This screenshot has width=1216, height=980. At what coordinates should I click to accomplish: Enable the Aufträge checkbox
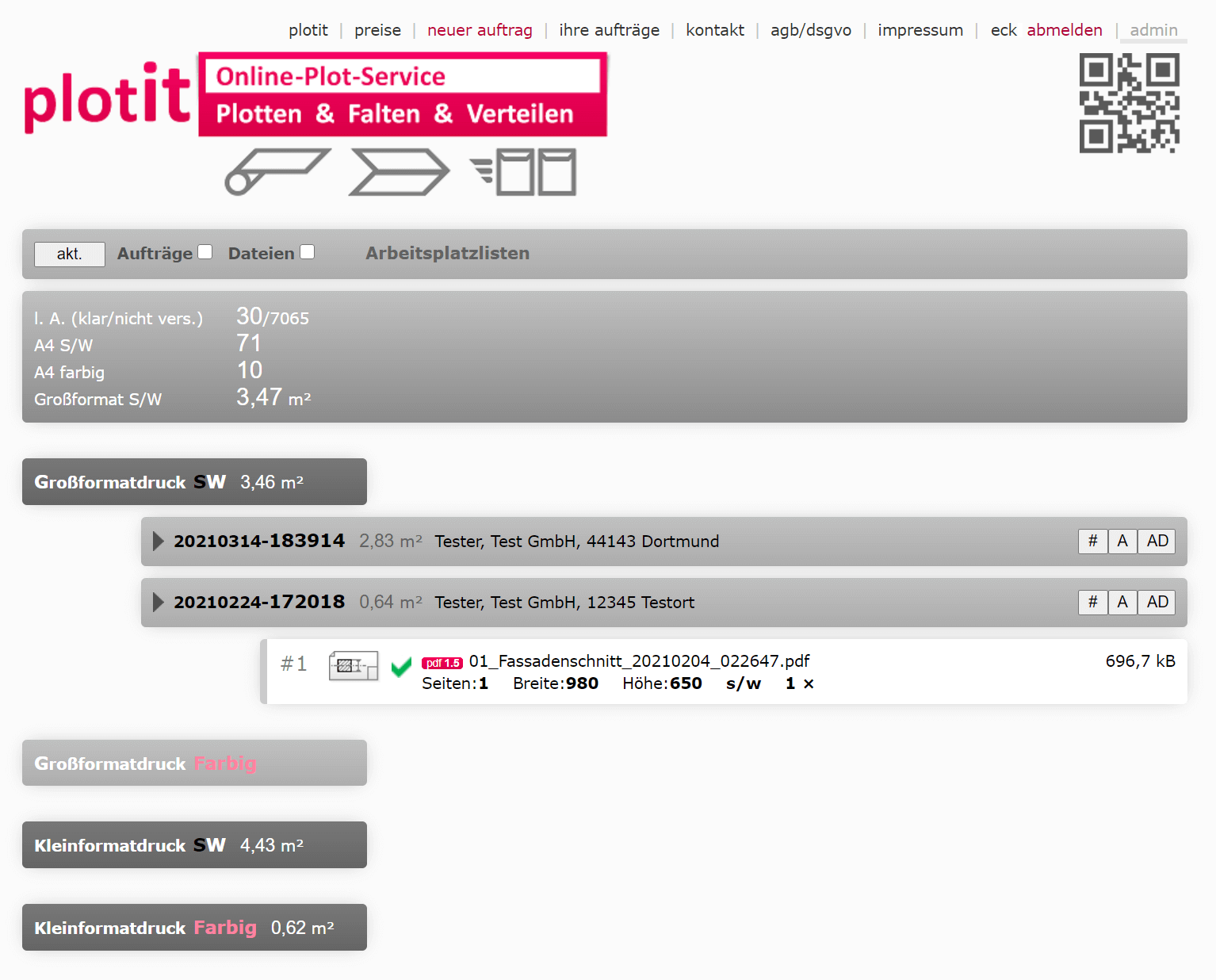pos(205,252)
